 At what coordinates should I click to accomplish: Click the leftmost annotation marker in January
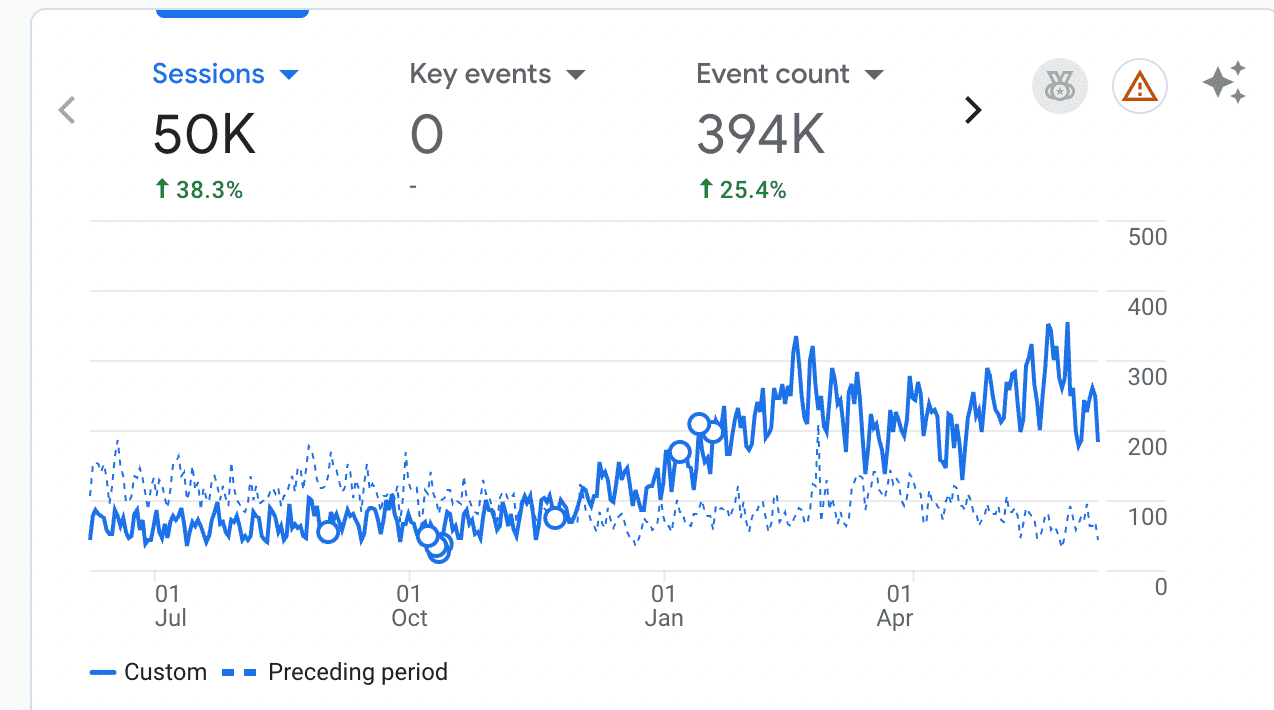(680, 452)
